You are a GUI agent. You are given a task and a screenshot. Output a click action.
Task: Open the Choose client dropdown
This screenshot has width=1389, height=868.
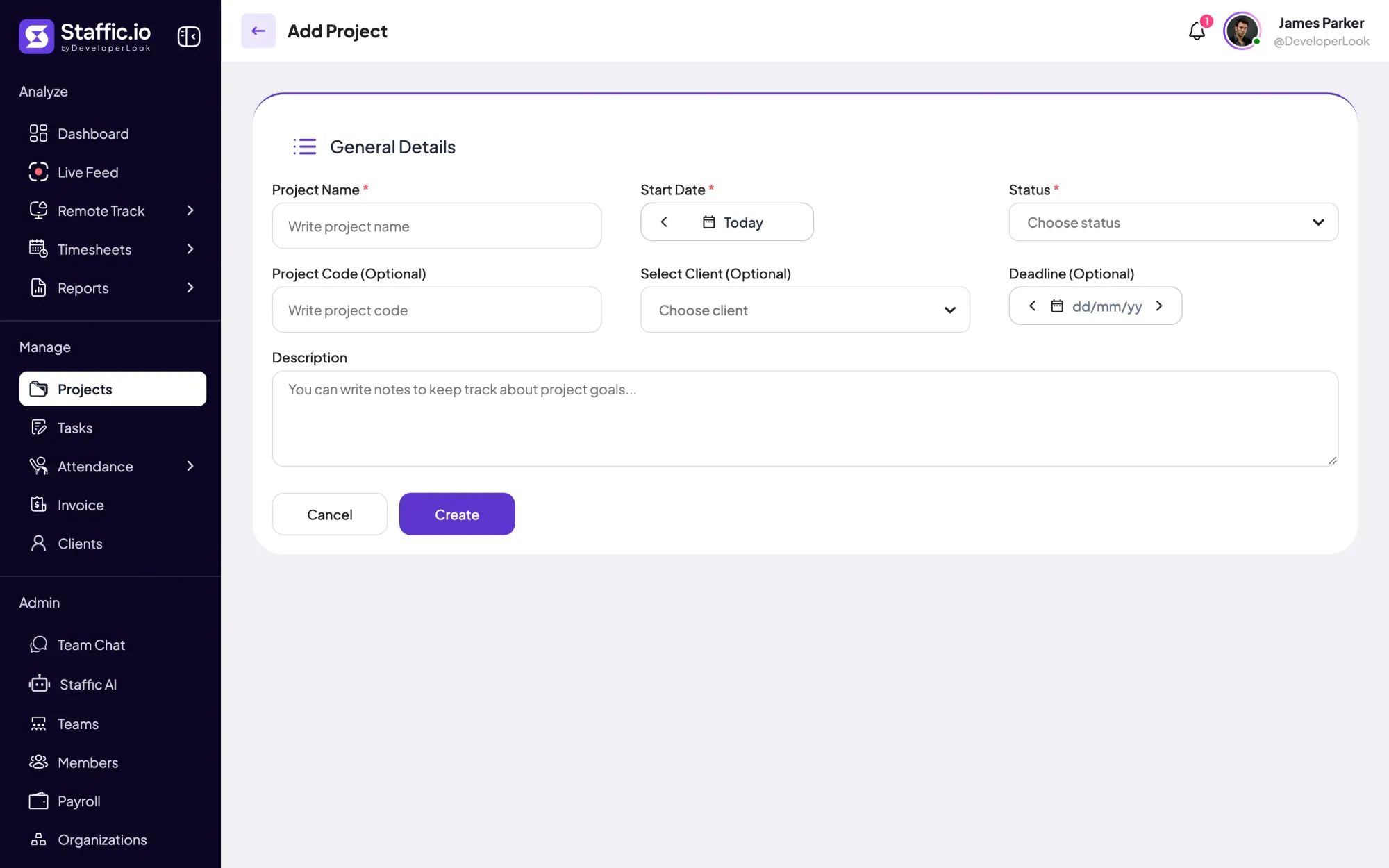point(805,310)
